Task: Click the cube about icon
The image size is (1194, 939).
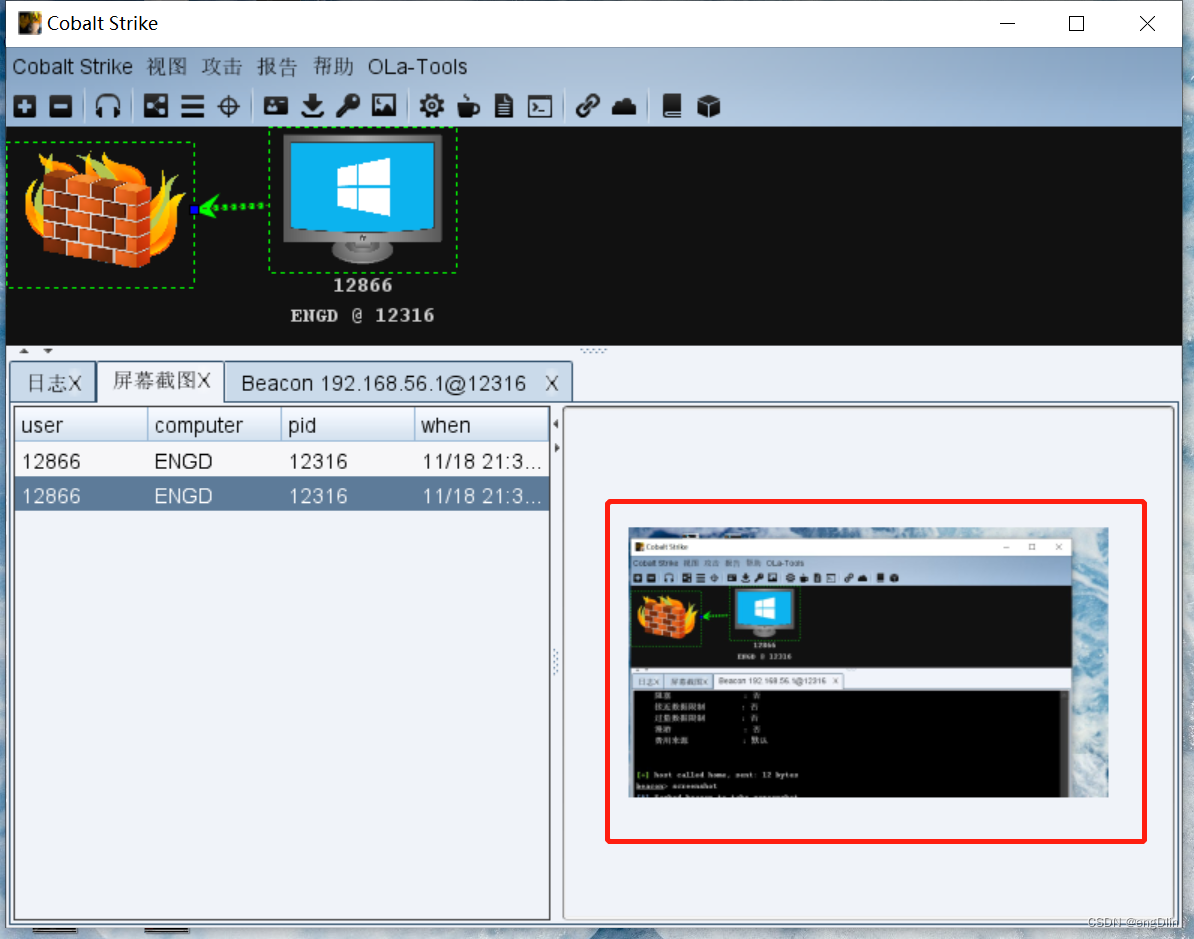Action: [708, 107]
